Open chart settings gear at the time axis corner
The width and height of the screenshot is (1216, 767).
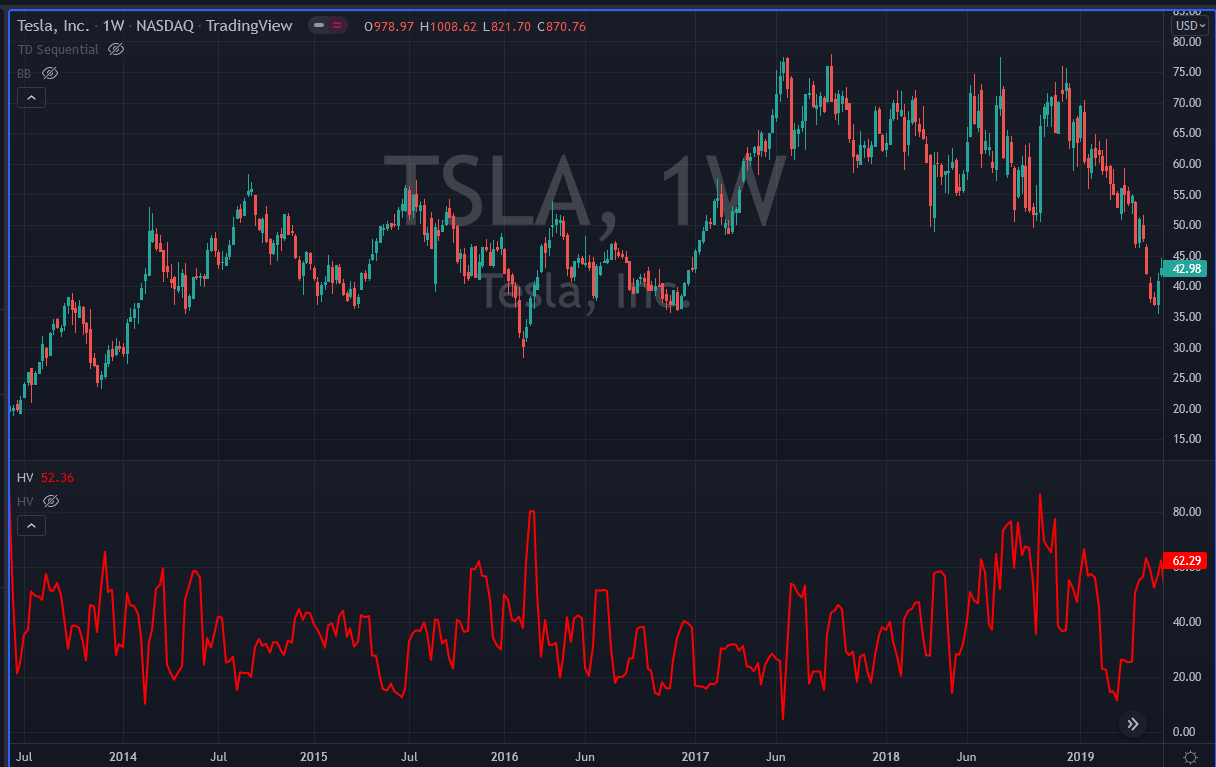[x=1190, y=756]
